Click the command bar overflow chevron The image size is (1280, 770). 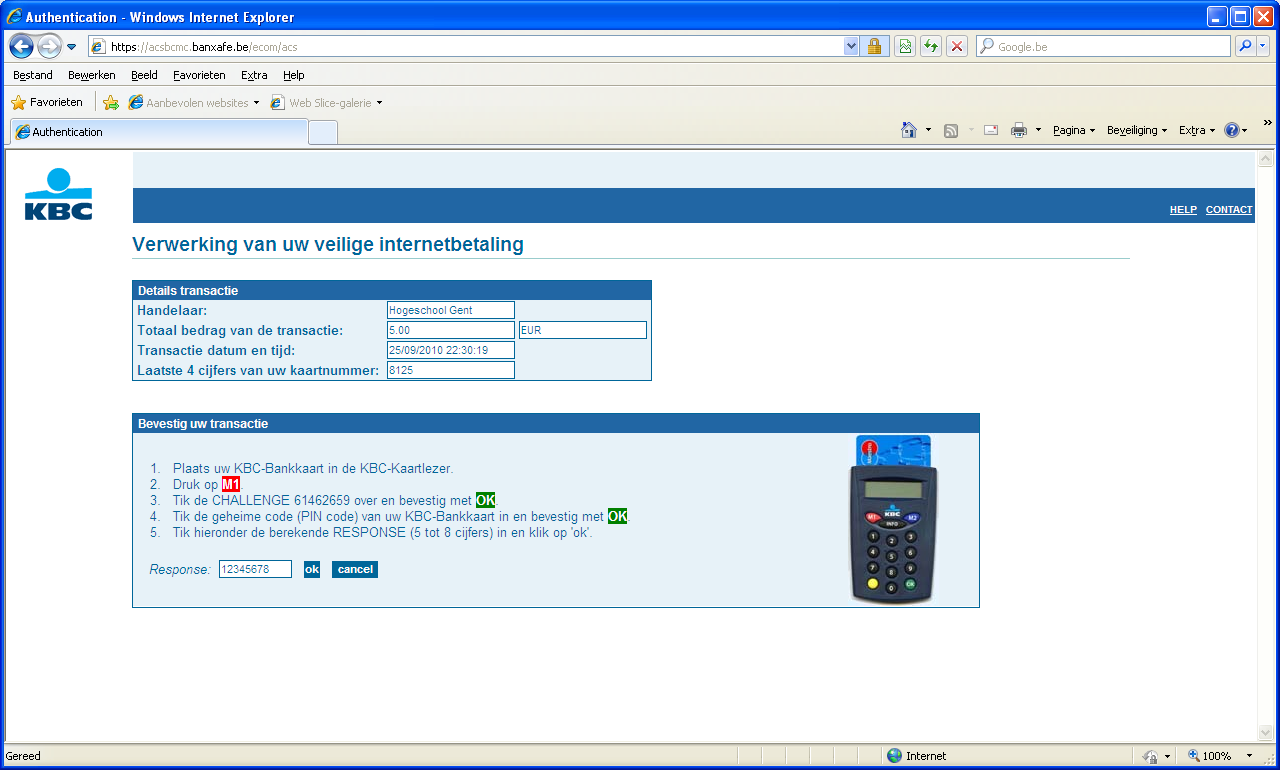pyautogui.click(x=1267, y=122)
